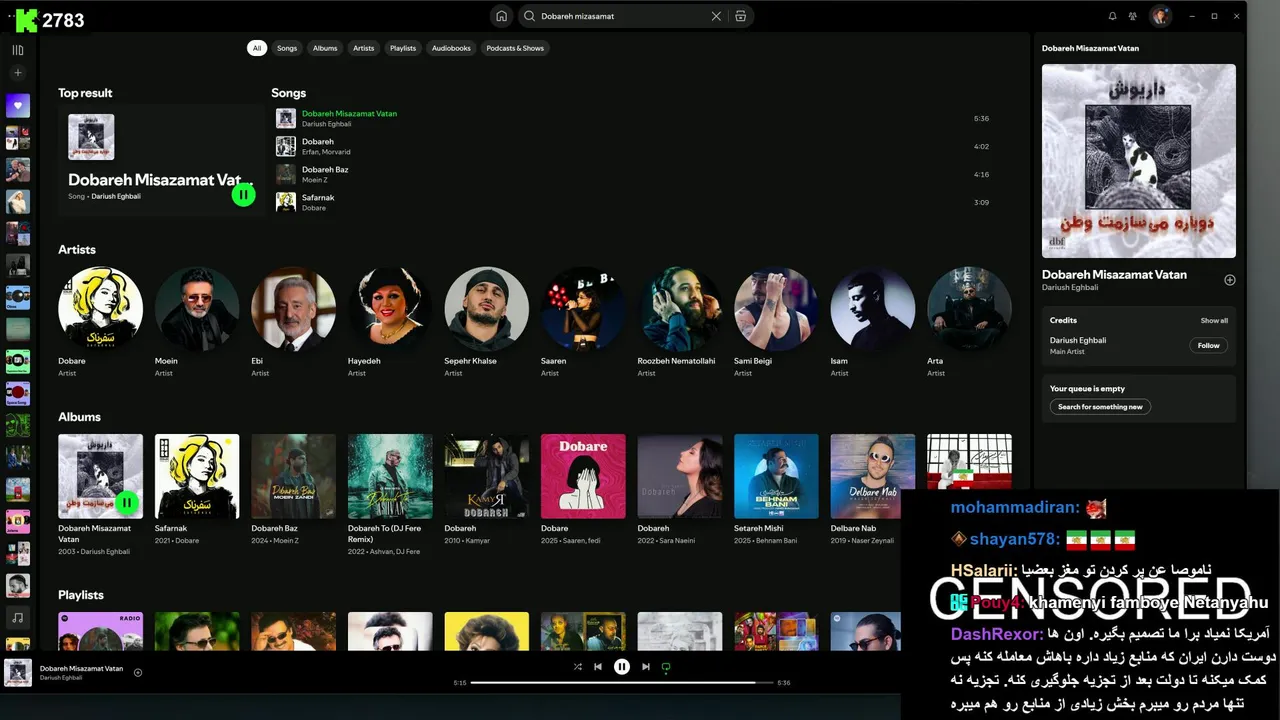Open artist Sepehr Khalse
Screen dimensions: 1280x720
(x=486, y=308)
